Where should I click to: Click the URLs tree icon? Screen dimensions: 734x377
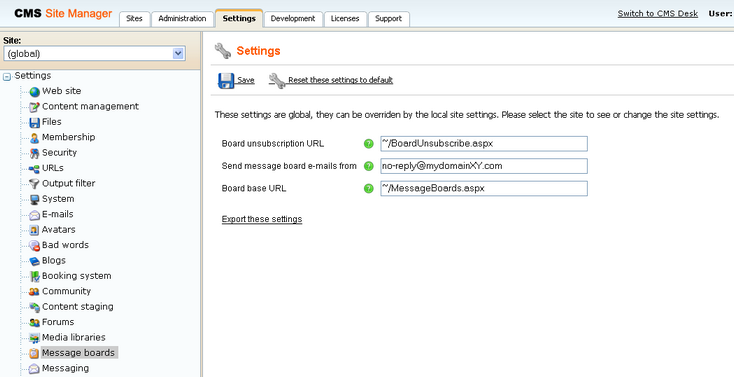[35, 169]
